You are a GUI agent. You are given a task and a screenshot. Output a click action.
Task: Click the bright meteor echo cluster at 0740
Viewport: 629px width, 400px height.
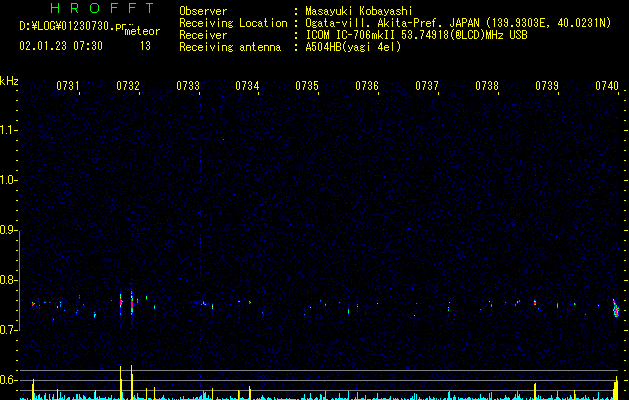[616, 309]
